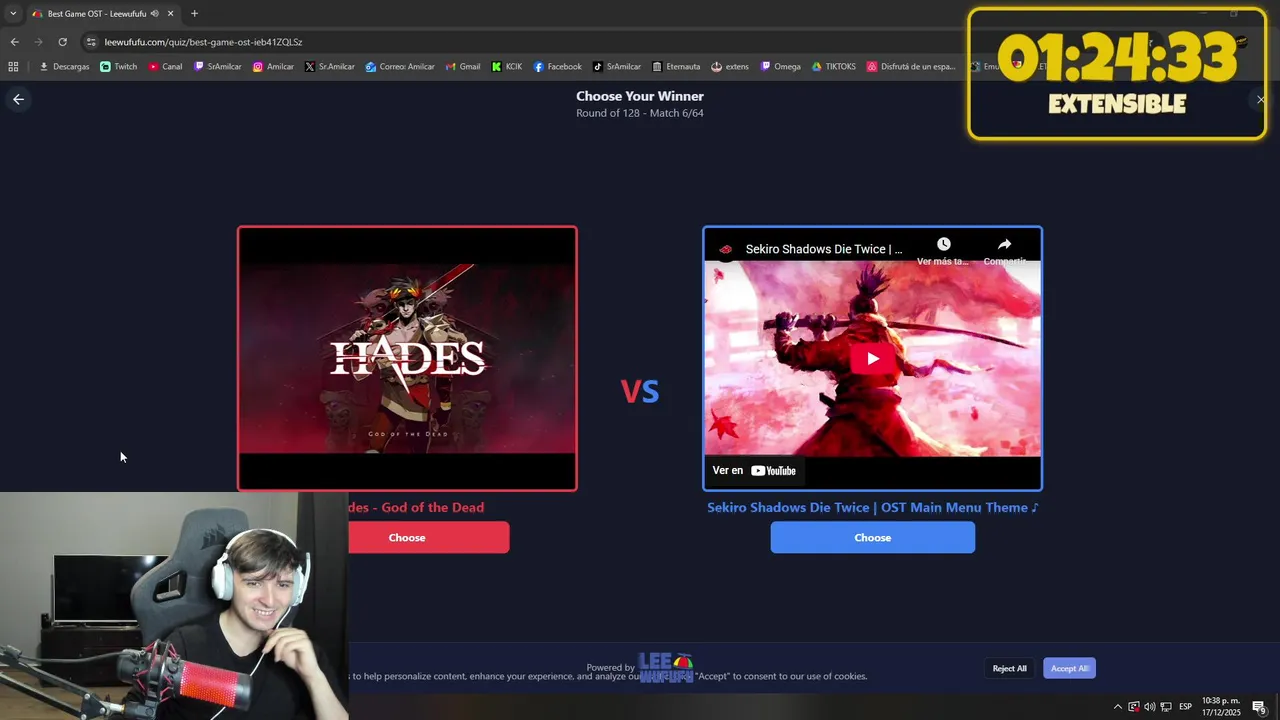This screenshot has width=1280, height=720.
Task: Show hidden tray icons with the chevron
Action: [1118, 707]
